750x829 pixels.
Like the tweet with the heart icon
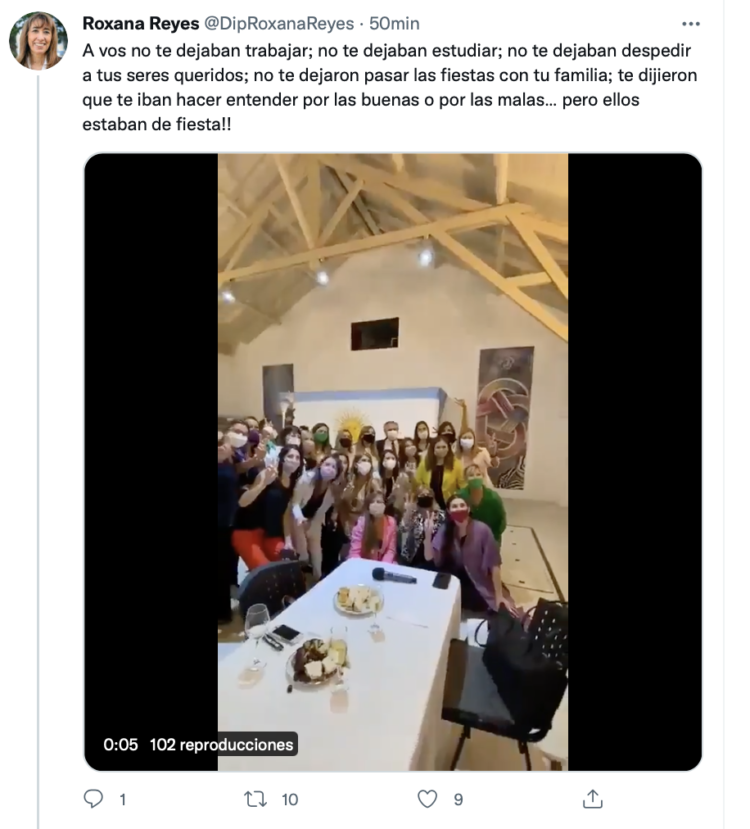coord(427,798)
